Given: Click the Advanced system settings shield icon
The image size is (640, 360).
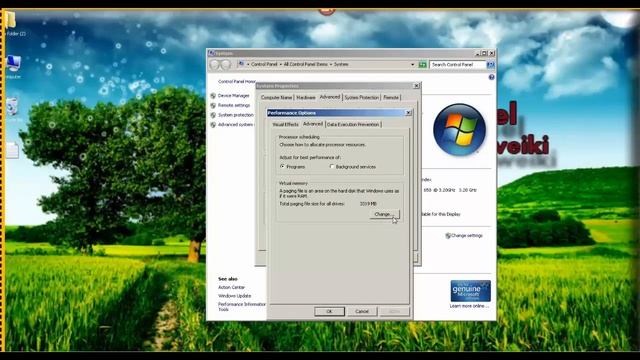Looking at the screenshot, I should pos(213,125).
